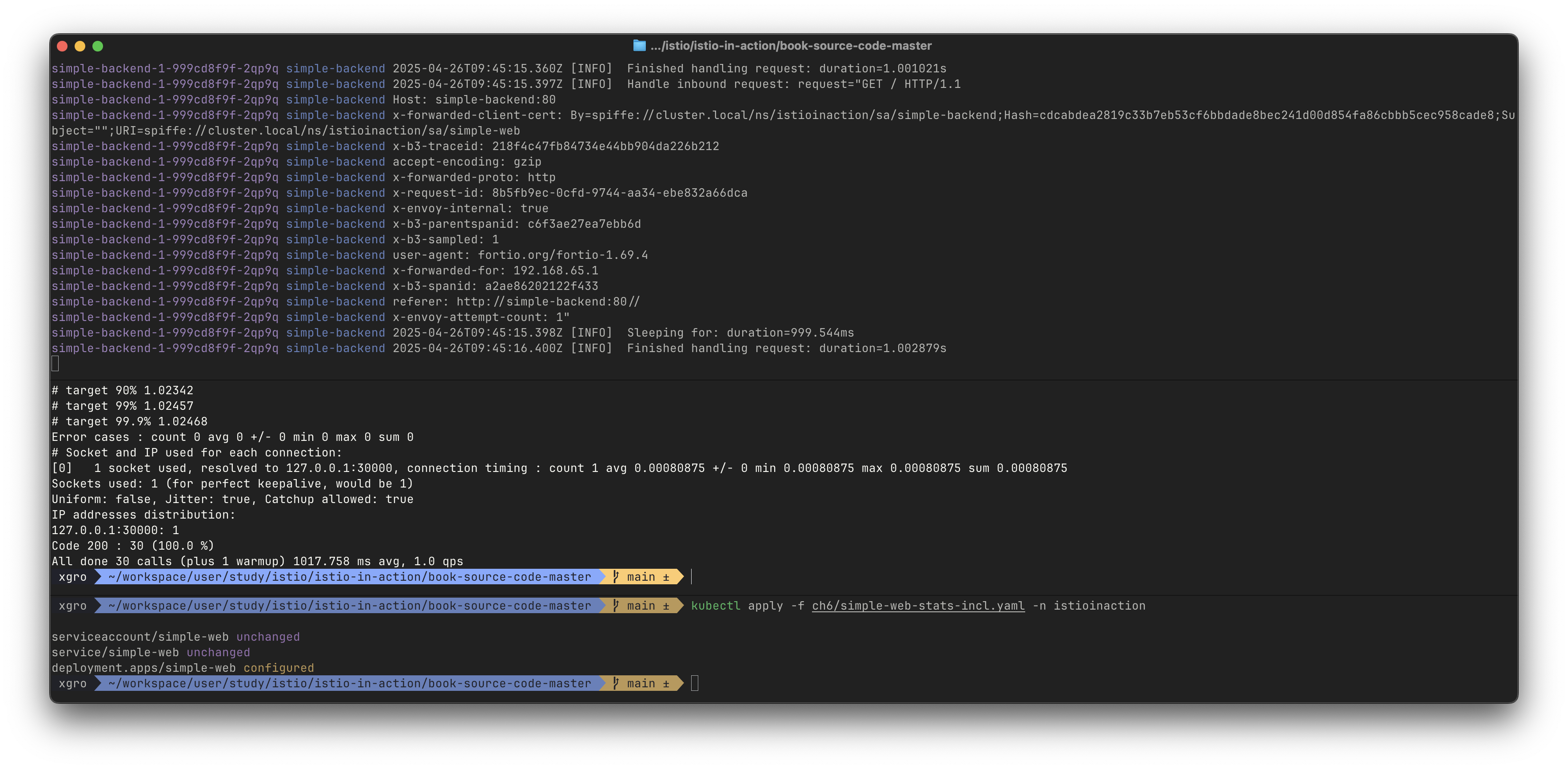
Task: Click 'x-forwarded-proto: http' header text
Action: (x=474, y=178)
